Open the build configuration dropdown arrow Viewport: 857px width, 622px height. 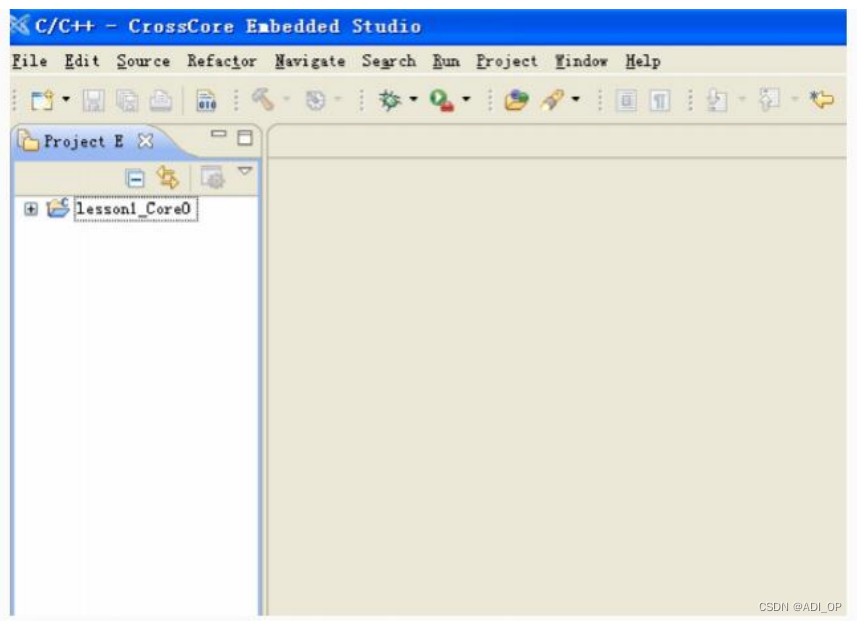click(x=338, y=99)
